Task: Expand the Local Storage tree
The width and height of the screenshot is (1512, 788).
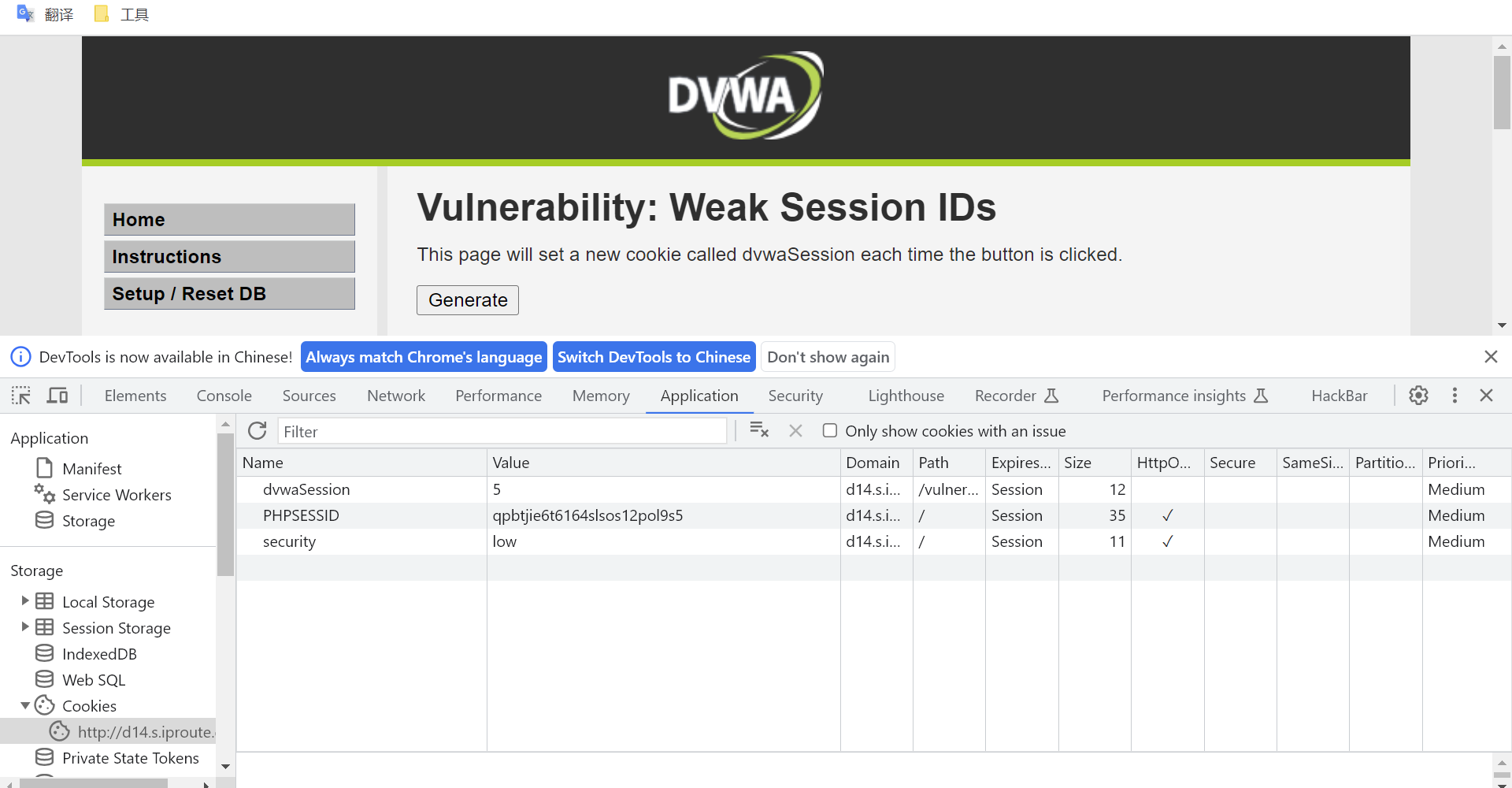Action: tap(25, 601)
